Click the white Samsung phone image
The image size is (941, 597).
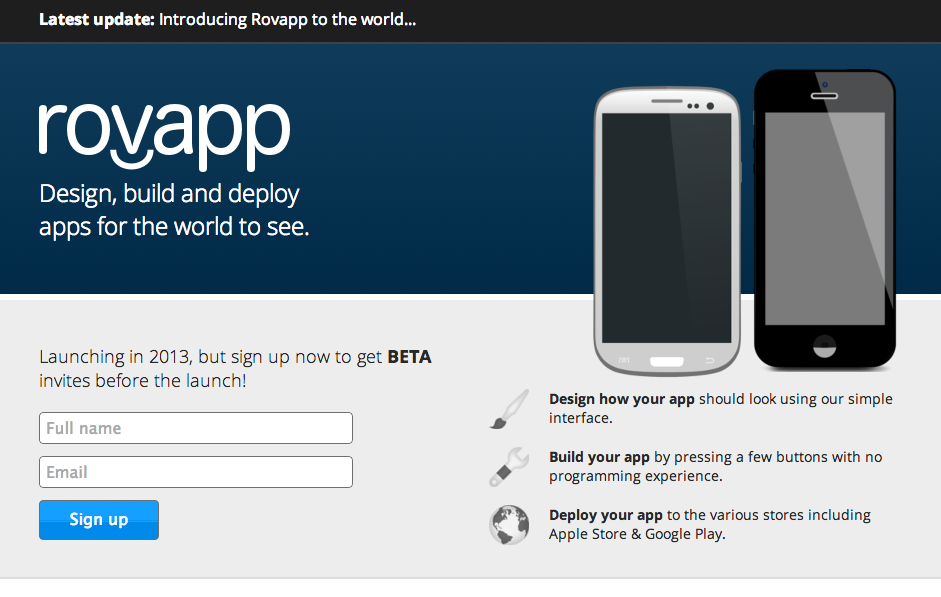click(x=667, y=232)
